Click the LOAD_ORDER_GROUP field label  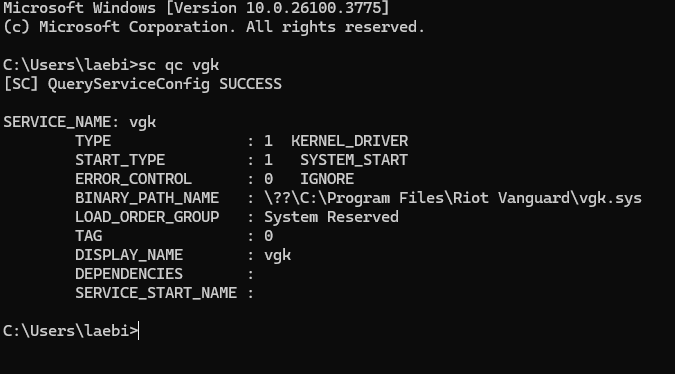(x=147, y=217)
